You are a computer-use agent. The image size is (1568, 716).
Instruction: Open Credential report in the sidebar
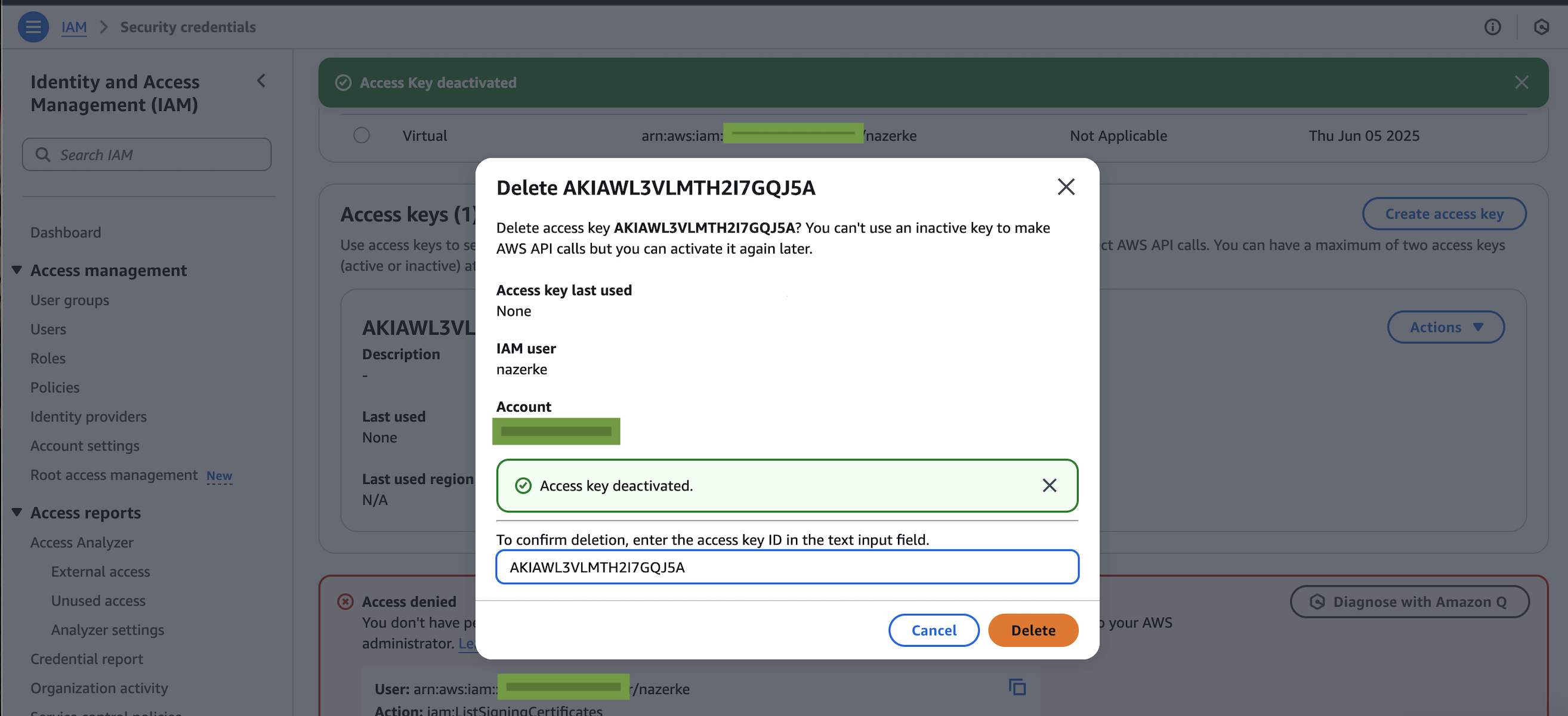(87, 659)
